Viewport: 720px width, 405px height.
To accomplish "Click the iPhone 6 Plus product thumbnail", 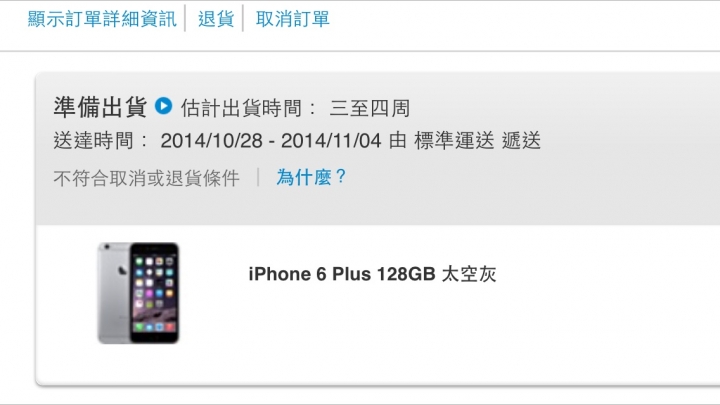I will pyautogui.click(x=138, y=293).
